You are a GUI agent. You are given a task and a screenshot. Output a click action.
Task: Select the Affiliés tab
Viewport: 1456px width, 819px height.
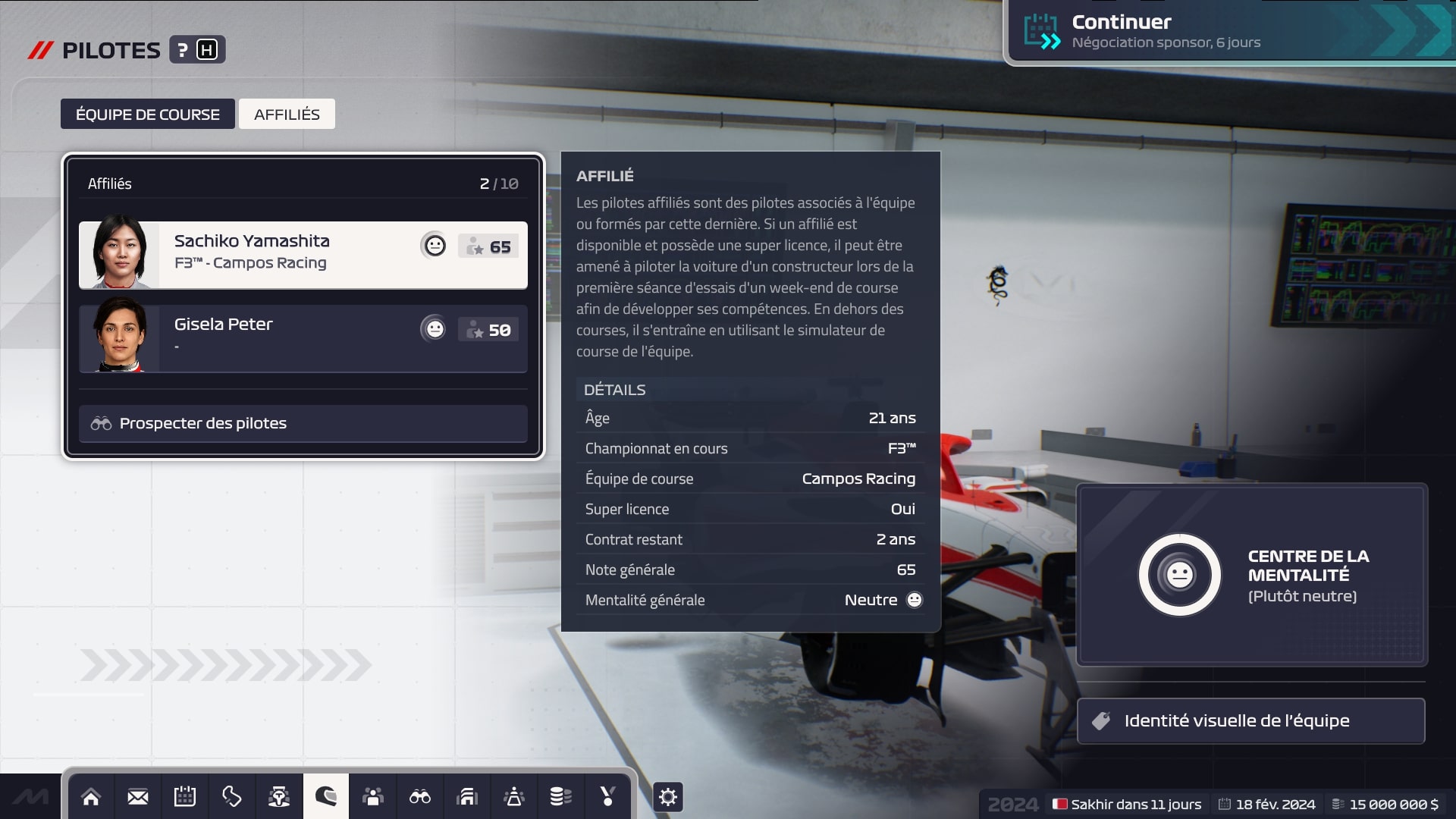pos(287,113)
